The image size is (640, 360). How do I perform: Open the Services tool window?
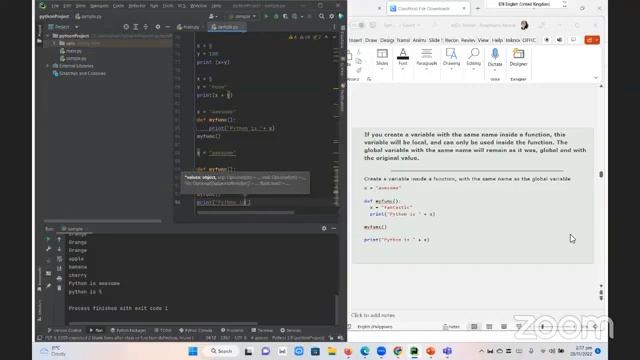(291, 330)
